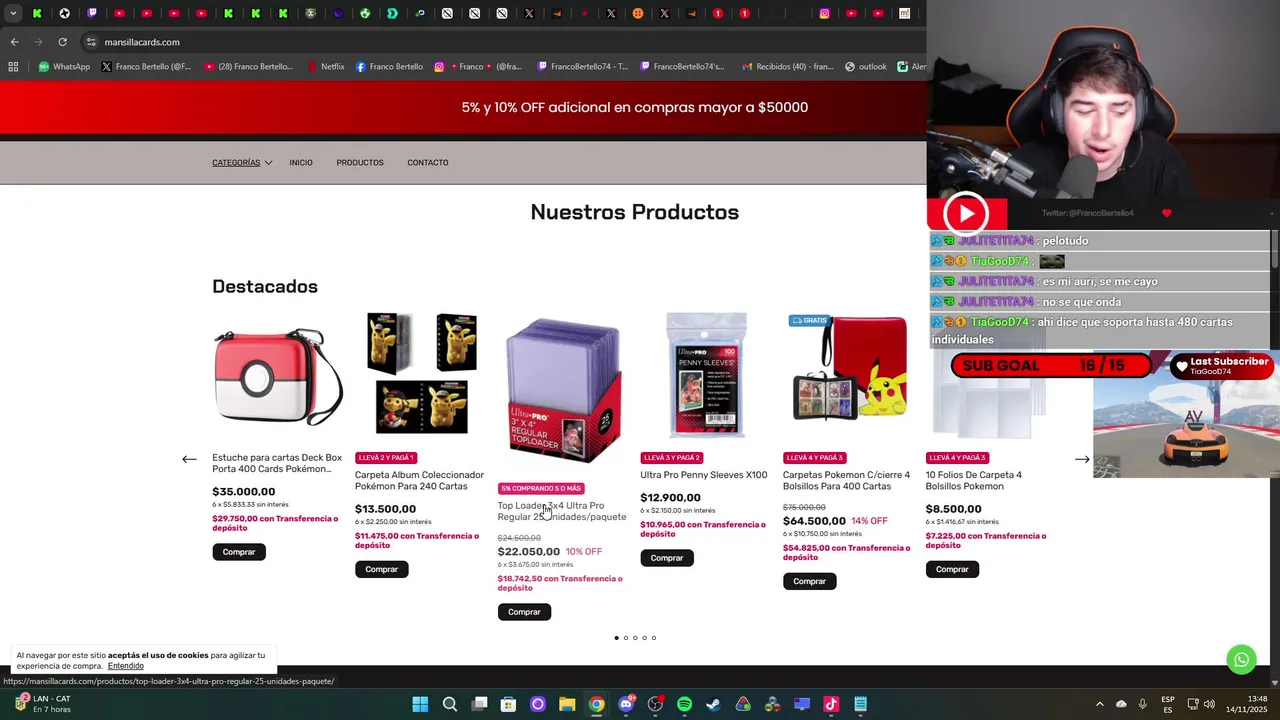Open the tab search dropdown button
Viewport: 1280px width, 720px height.
tap(13, 13)
